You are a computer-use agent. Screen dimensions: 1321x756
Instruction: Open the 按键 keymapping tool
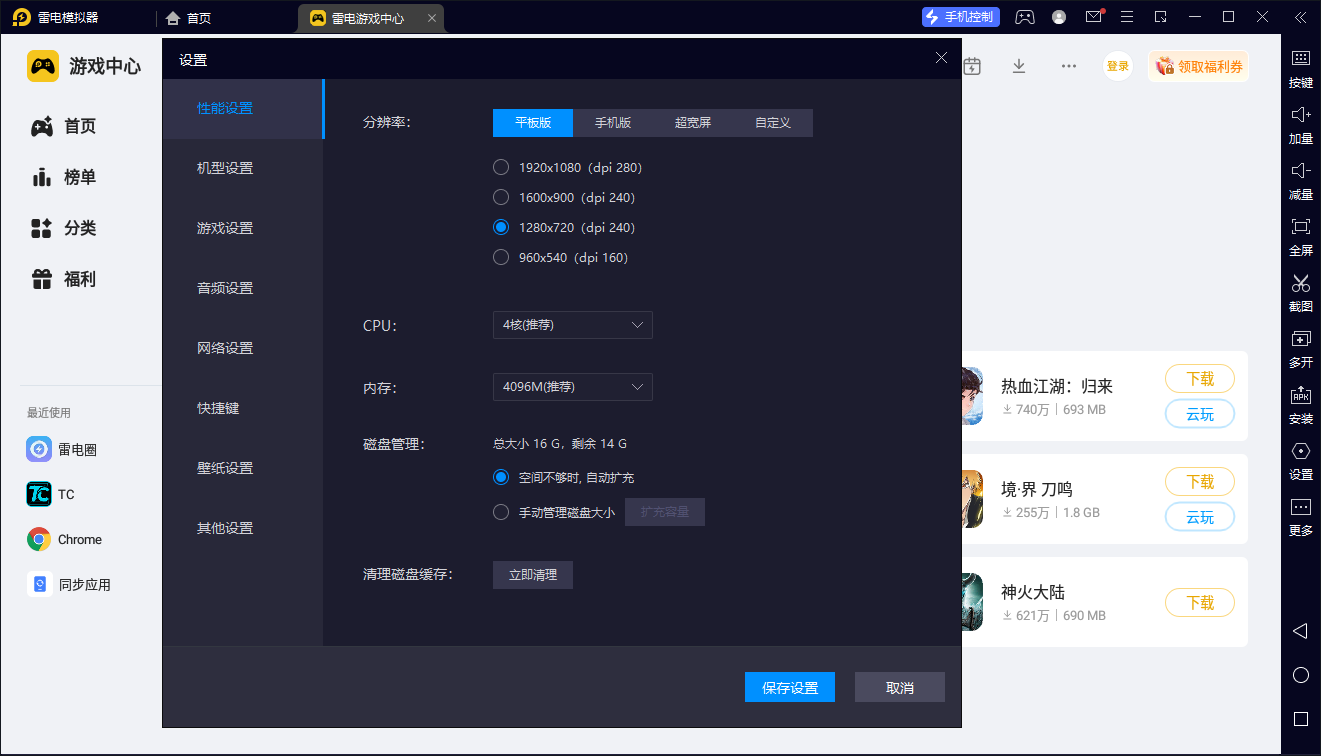point(1300,68)
